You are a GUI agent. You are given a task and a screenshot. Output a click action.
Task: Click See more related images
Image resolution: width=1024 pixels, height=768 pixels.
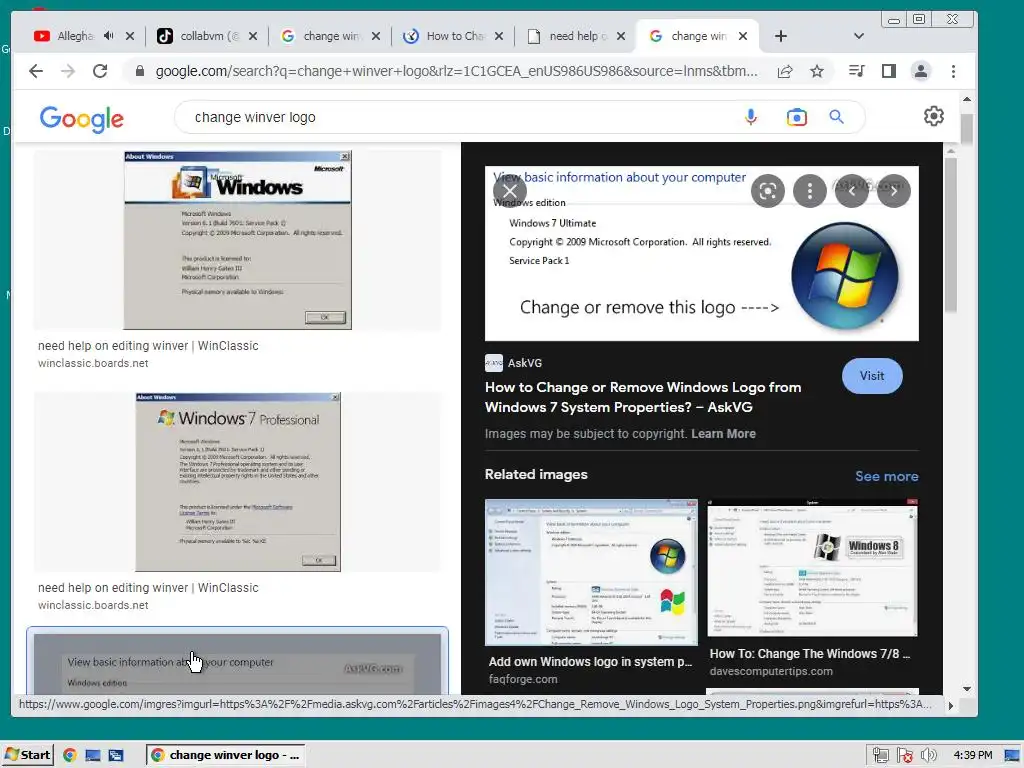(886, 476)
